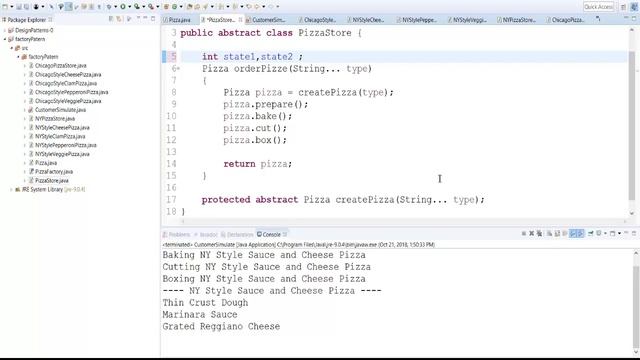Open the Debug button dropdown arrow
Image resolution: width=640 pixels, height=360 pixels.
tap(116, 7)
